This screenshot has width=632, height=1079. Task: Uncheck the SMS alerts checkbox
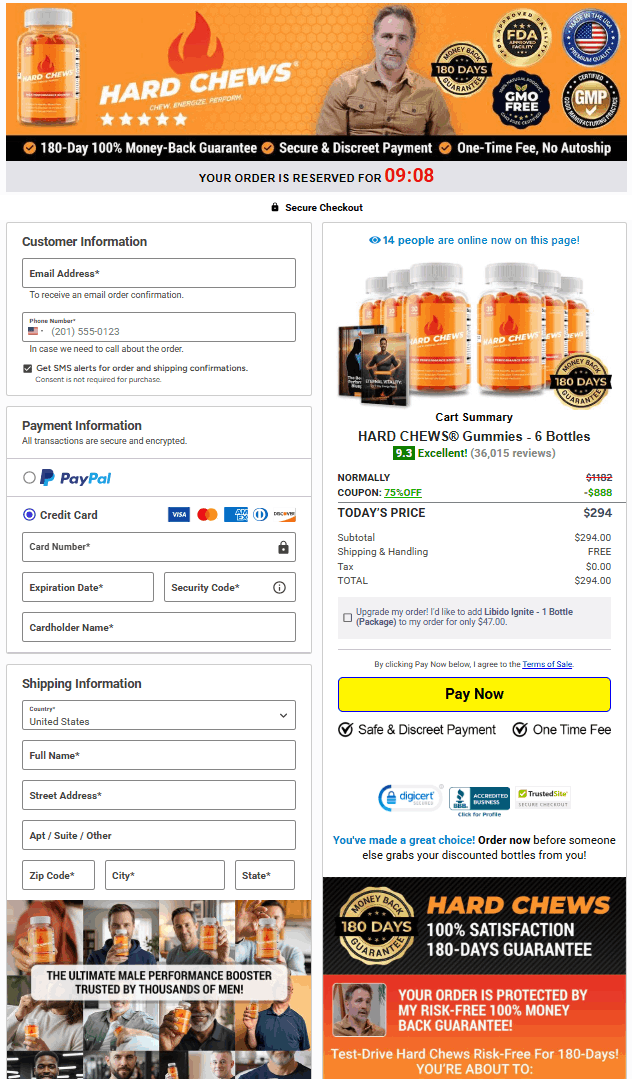click(x=28, y=368)
